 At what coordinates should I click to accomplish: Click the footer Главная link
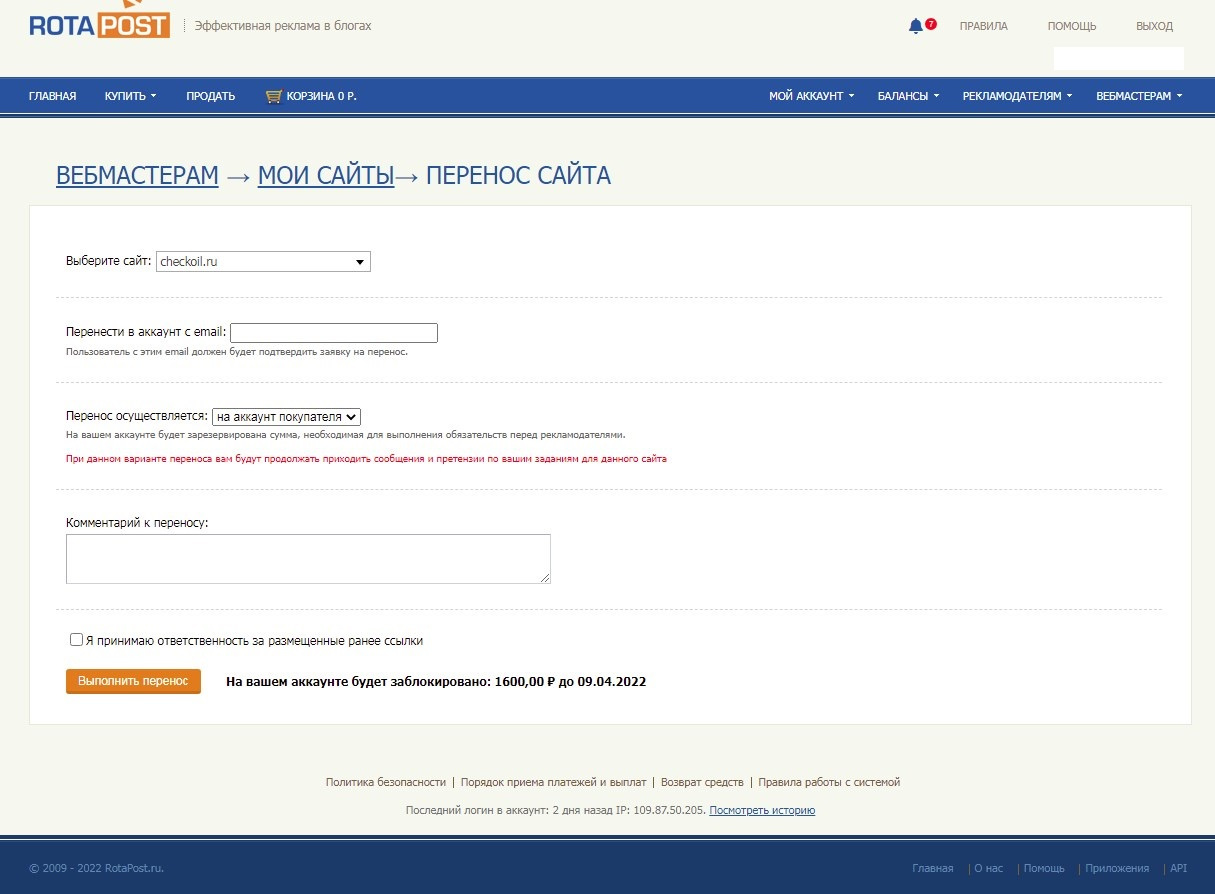[933, 868]
